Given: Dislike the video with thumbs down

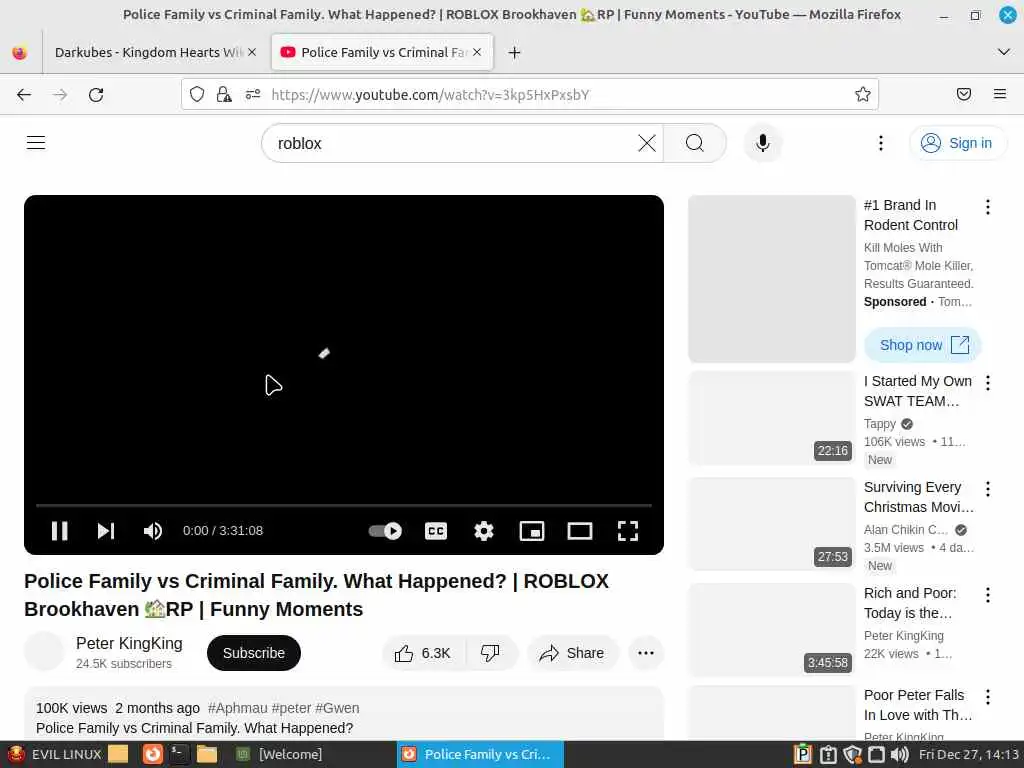Looking at the screenshot, I should tap(490, 653).
